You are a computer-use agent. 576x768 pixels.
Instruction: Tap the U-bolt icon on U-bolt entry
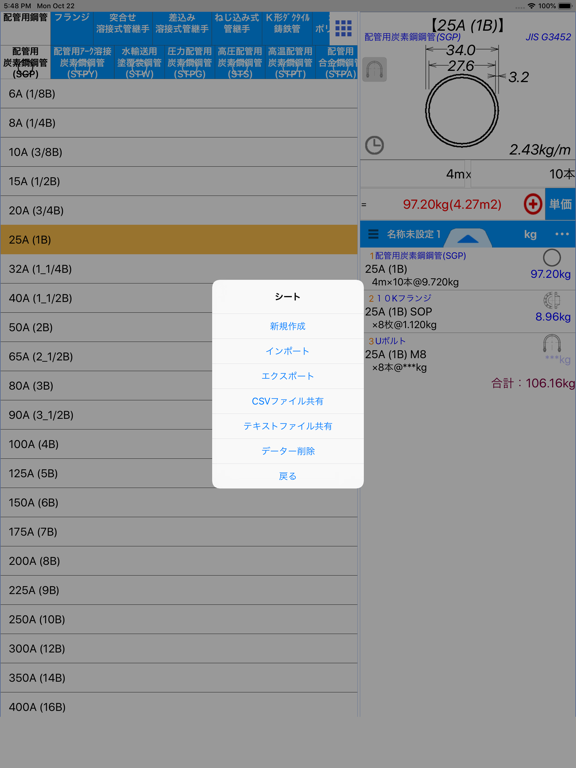tap(552, 343)
